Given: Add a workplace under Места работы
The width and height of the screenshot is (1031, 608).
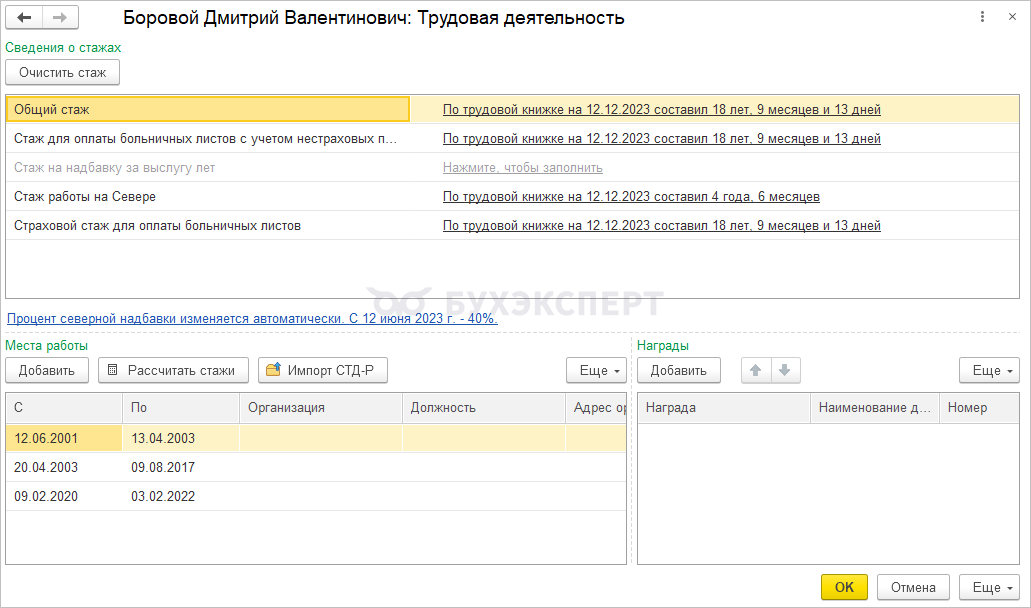Looking at the screenshot, I should click(x=47, y=371).
